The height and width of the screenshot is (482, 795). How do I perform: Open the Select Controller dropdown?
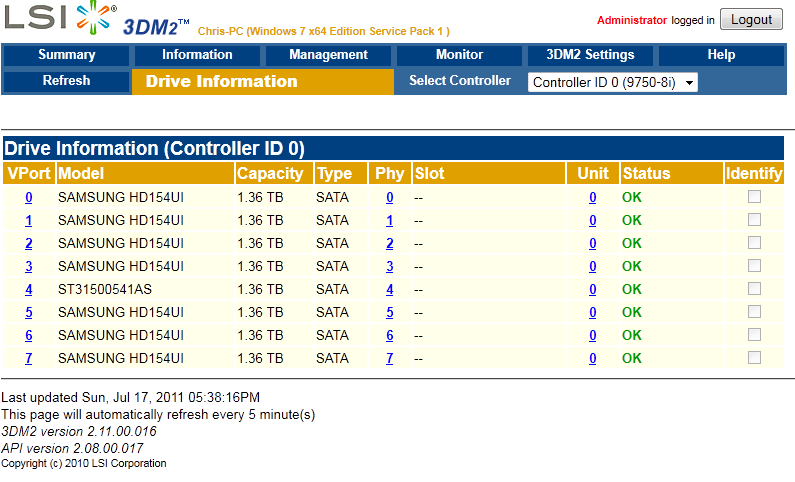pos(612,82)
